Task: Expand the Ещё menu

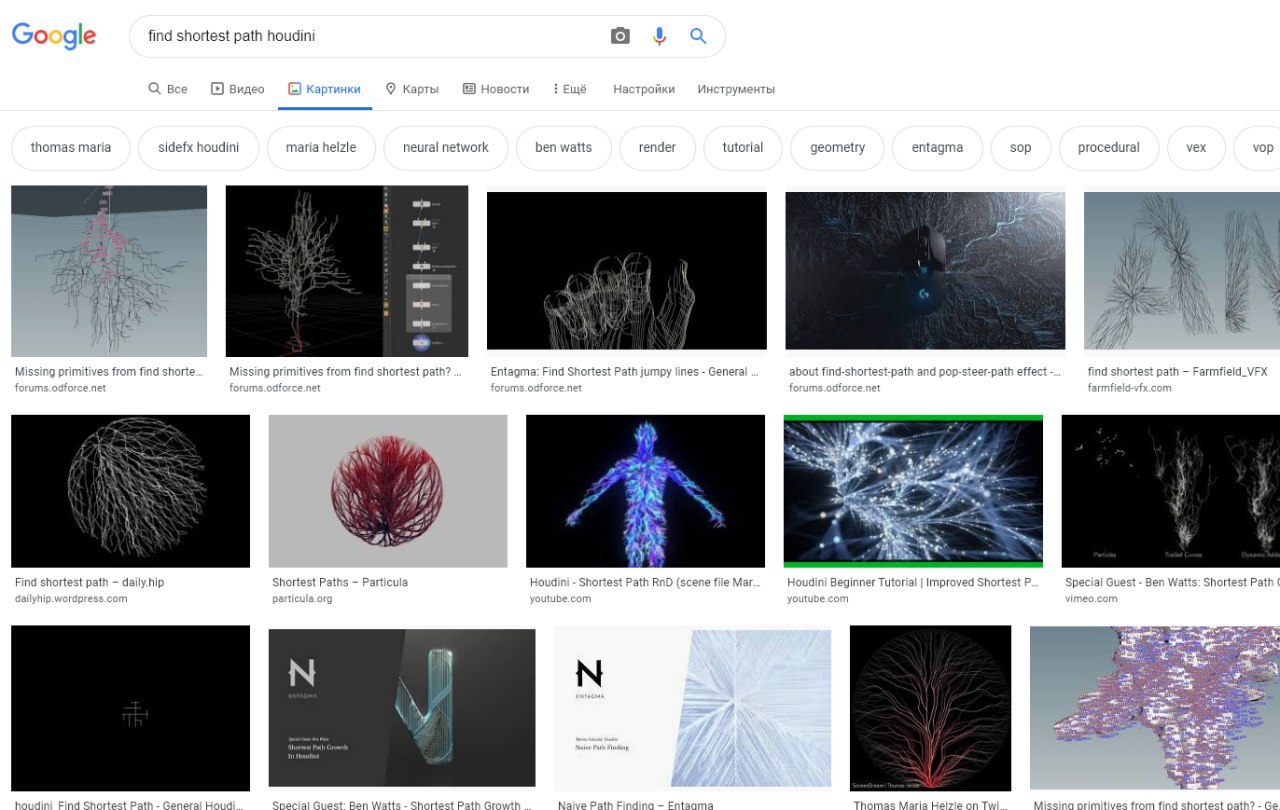Action: 570,89
